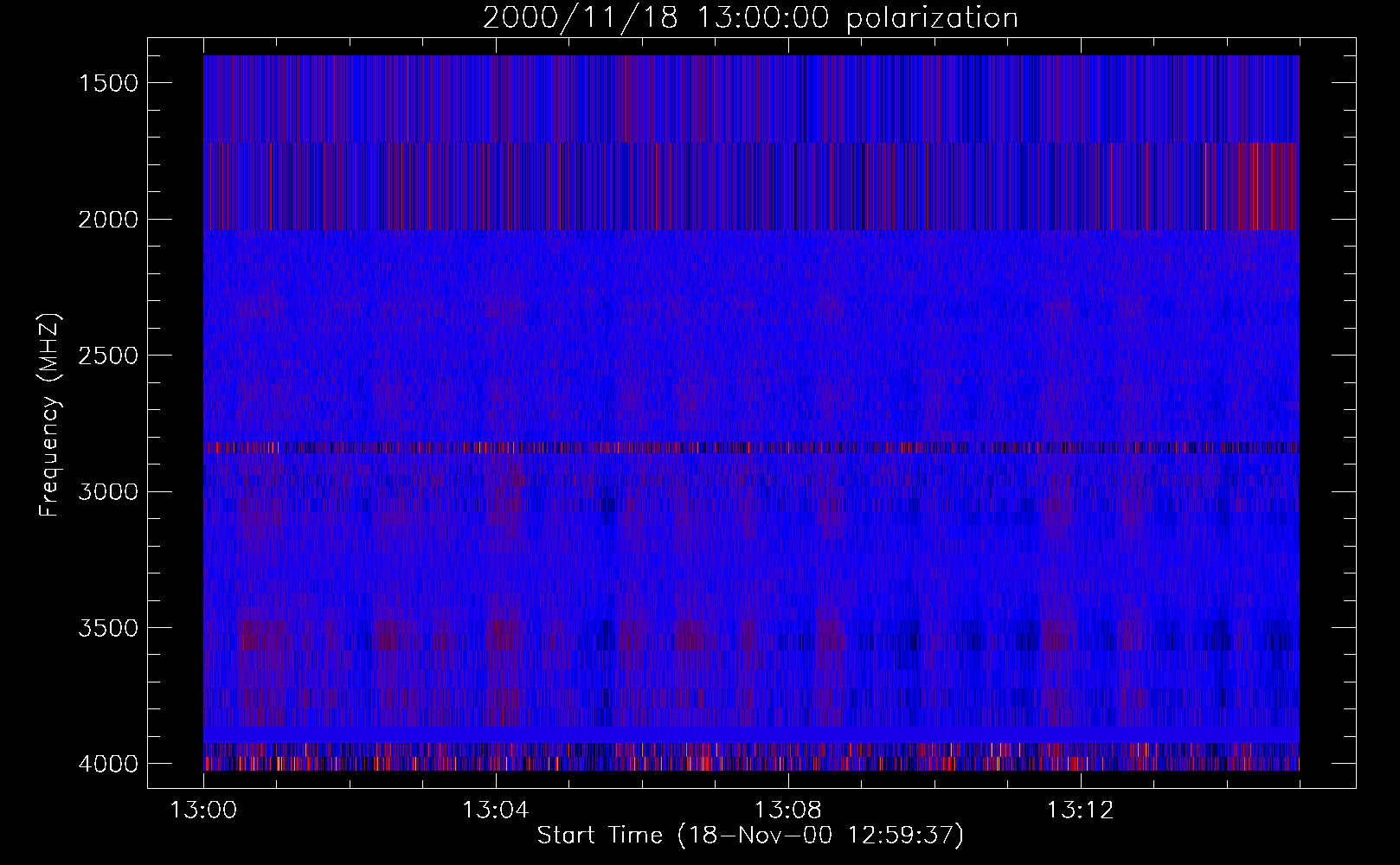This screenshot has height=865, width=1400.
Task: Click the 2000 frequency tick label
Action: click(108, 220)
